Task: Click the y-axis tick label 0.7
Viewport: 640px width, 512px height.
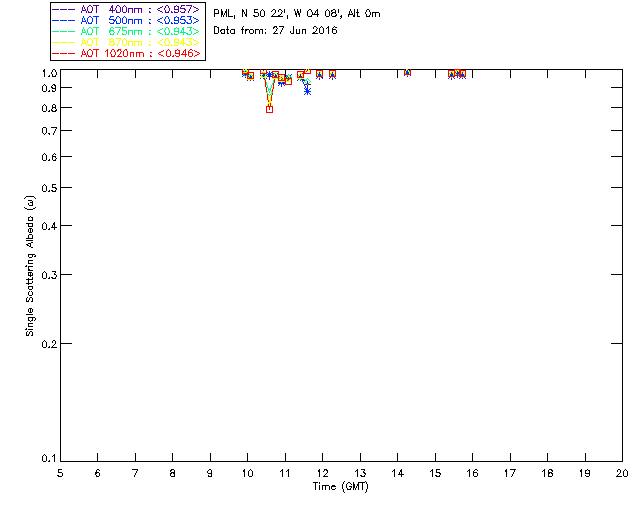Action: pos(49,131)
